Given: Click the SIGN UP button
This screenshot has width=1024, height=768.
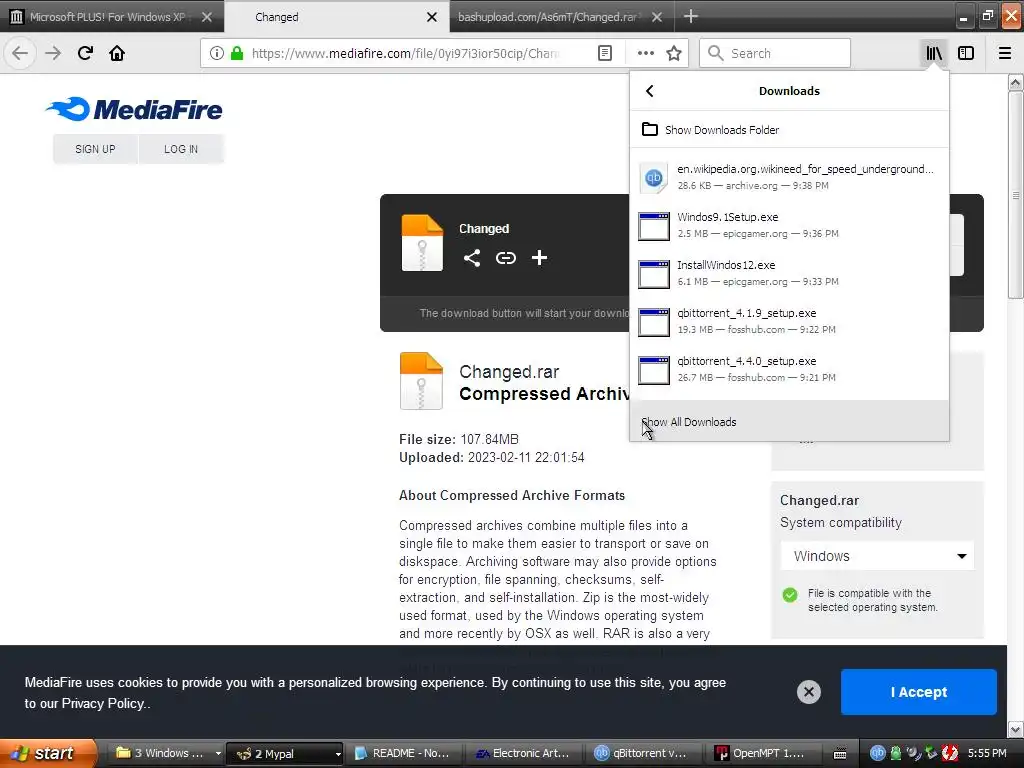Looking at the screenshot, I should pyautogui.click(x=95, y=149).
